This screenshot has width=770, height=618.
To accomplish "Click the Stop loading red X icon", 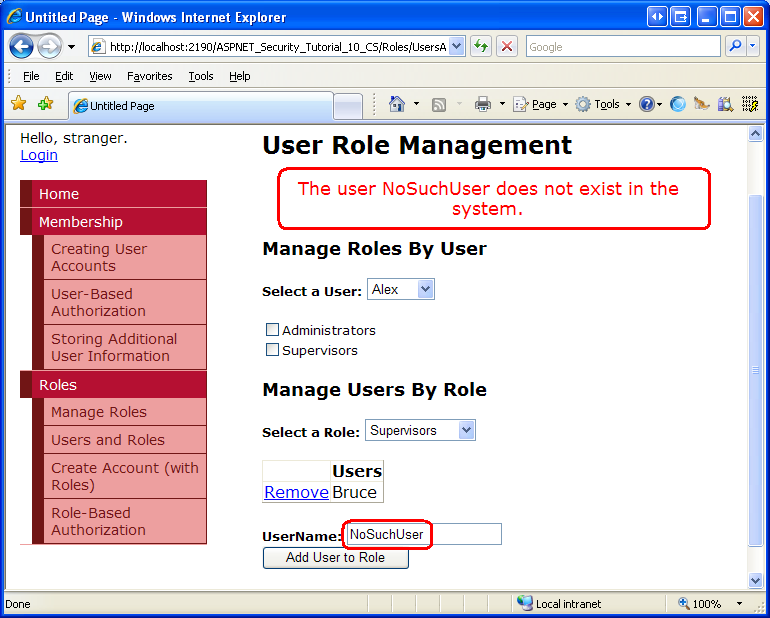I will click(x=507, y=46).
